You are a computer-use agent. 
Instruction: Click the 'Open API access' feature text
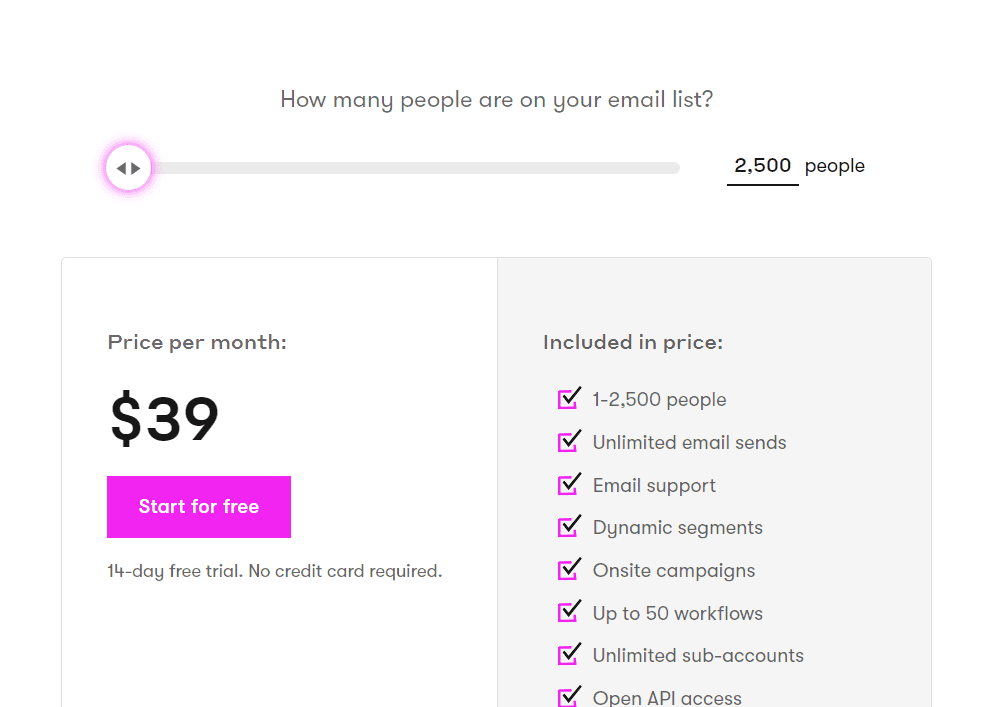(x=667, y=698)
